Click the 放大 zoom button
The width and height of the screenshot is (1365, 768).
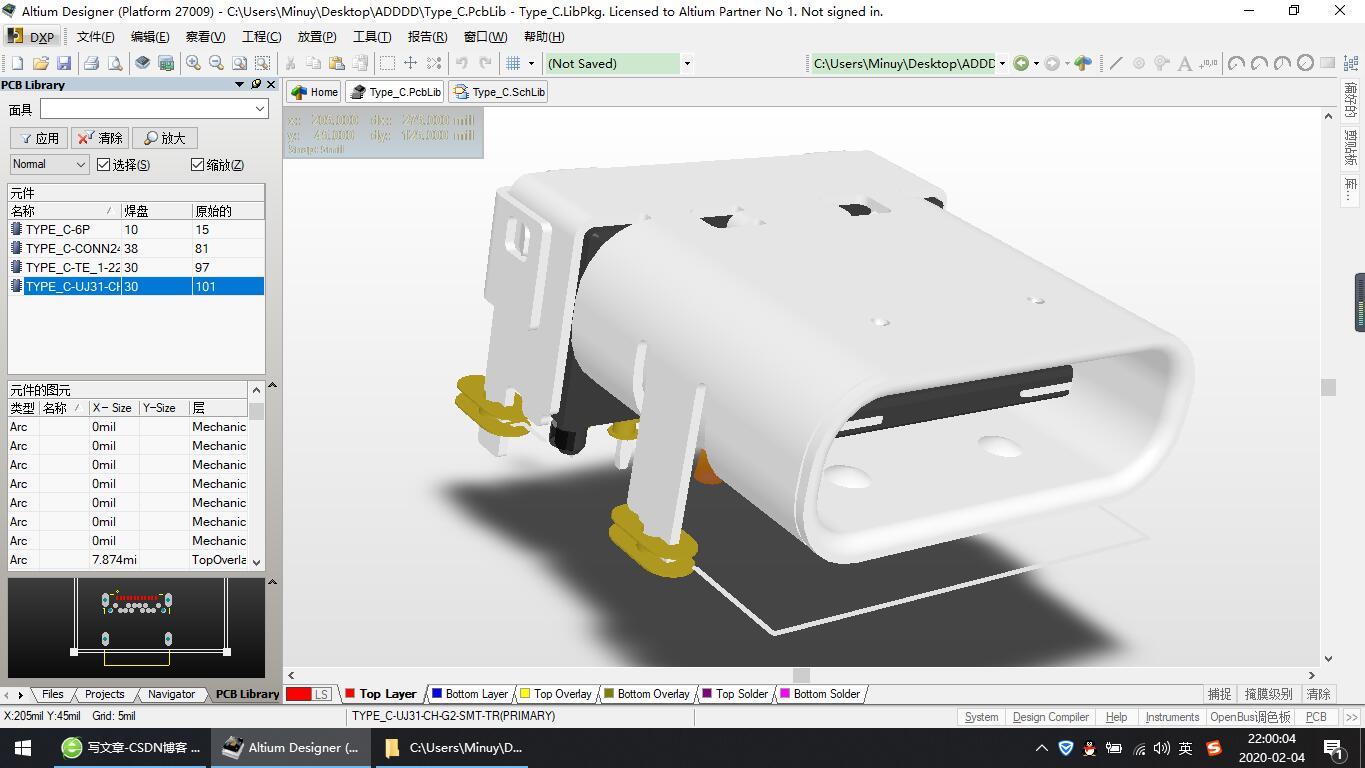click(x=165, y=138)
